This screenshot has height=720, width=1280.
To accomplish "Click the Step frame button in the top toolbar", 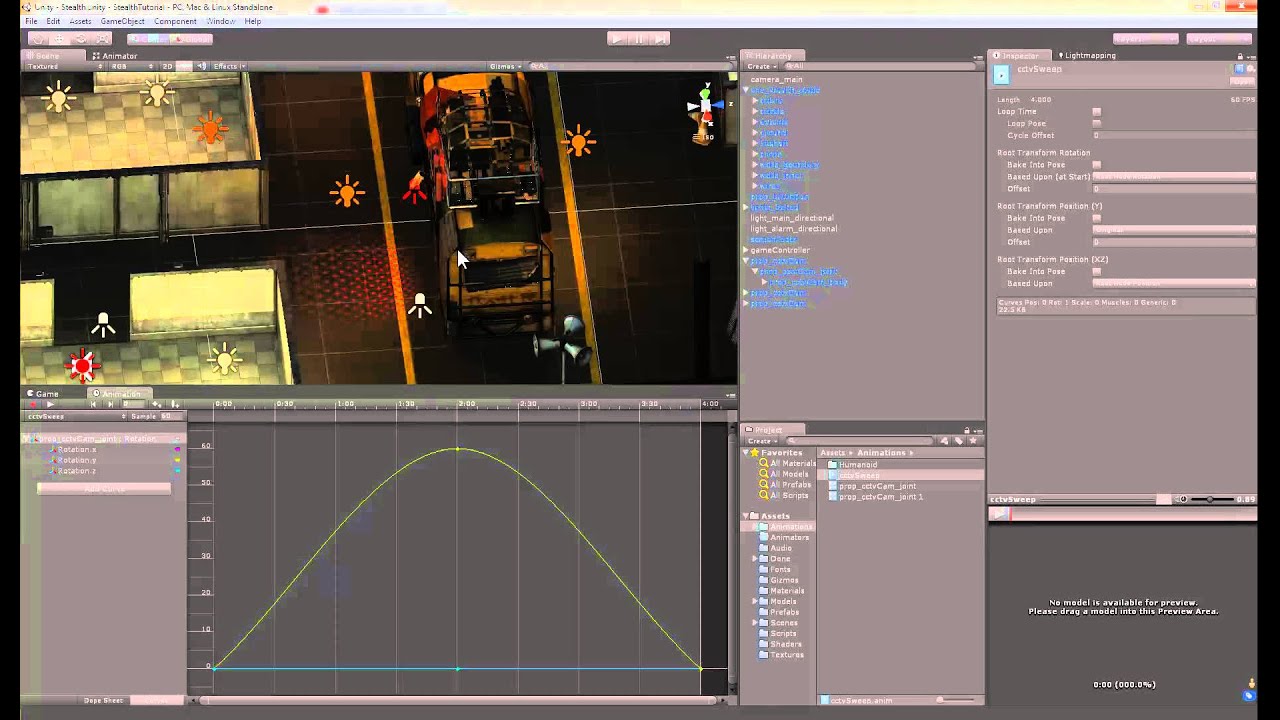I will pyautogui.click(x=661, y=39).
